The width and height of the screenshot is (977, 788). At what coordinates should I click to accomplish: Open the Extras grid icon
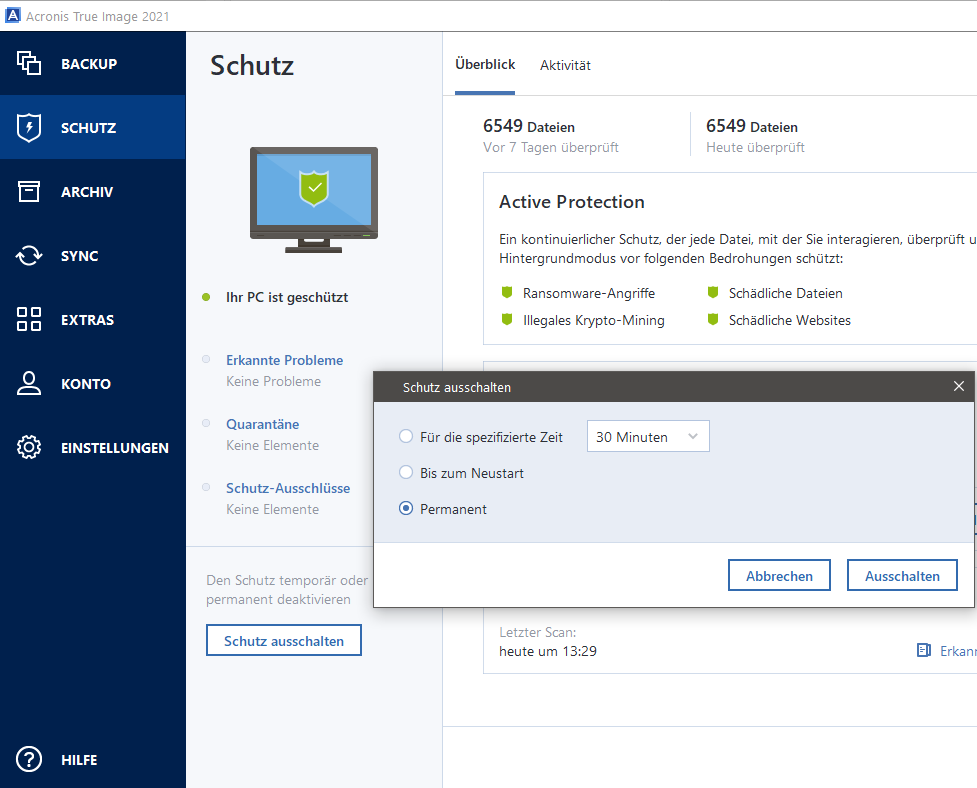(x=29, y=320)
